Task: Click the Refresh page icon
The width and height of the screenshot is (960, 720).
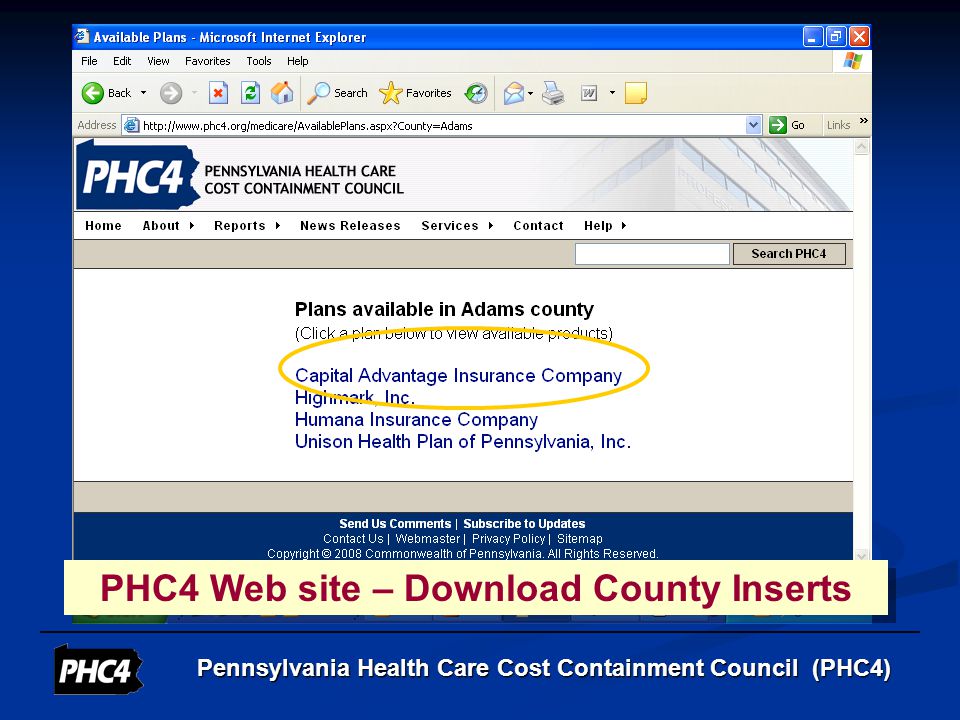Action: click(250, 93)
